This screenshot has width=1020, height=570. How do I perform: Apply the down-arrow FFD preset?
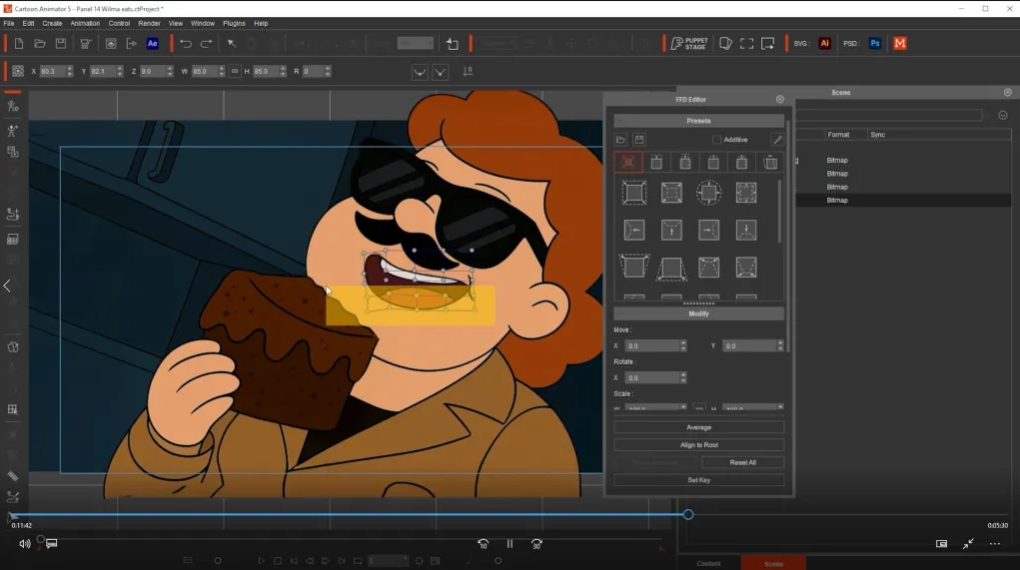tap(746, 230)
